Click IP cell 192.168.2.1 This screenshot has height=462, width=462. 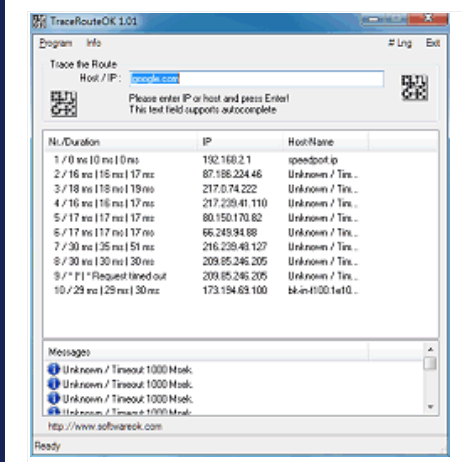click(227, 160)
